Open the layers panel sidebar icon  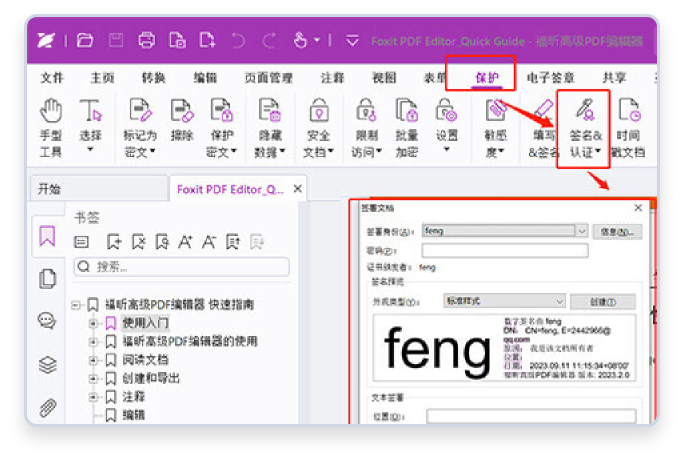pyautogui.click(x=47, y=365)
